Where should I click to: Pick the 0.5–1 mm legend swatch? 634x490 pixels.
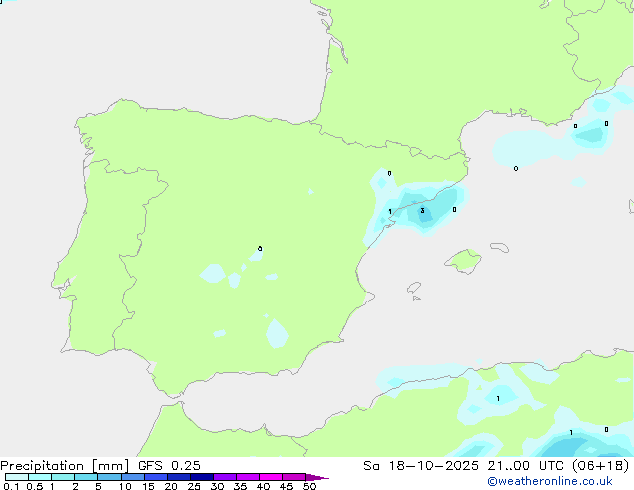pos(40,477)
